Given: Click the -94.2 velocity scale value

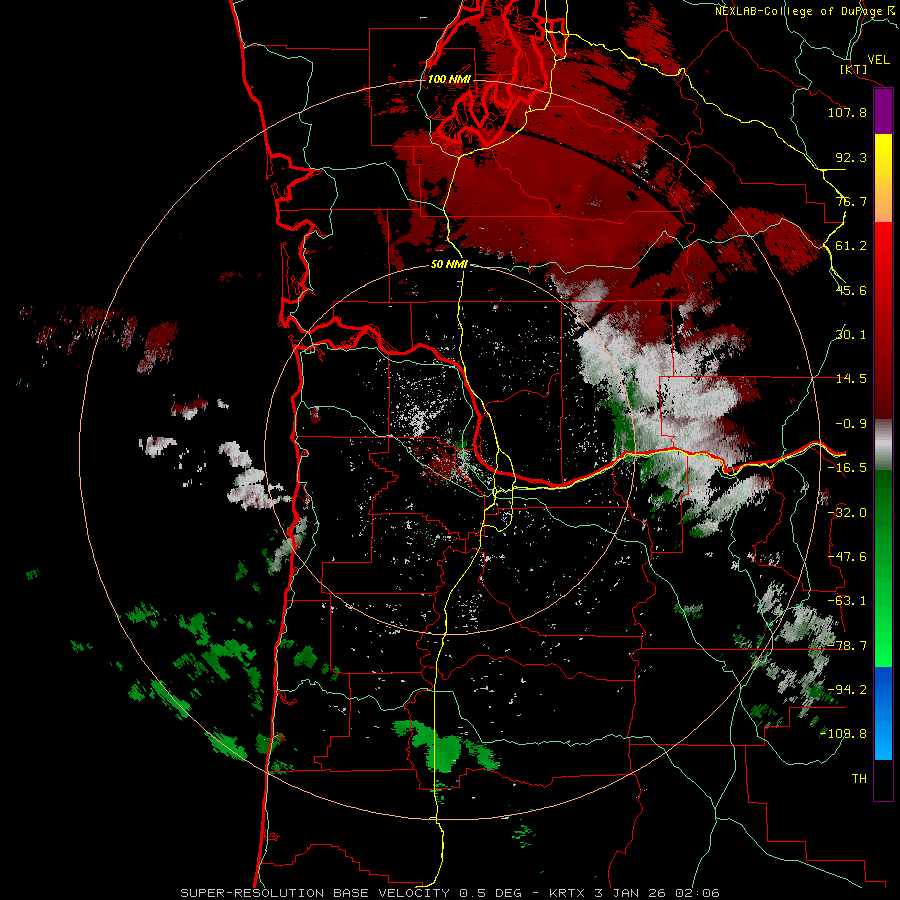Looking at the screenshot, I should point(847,690).
